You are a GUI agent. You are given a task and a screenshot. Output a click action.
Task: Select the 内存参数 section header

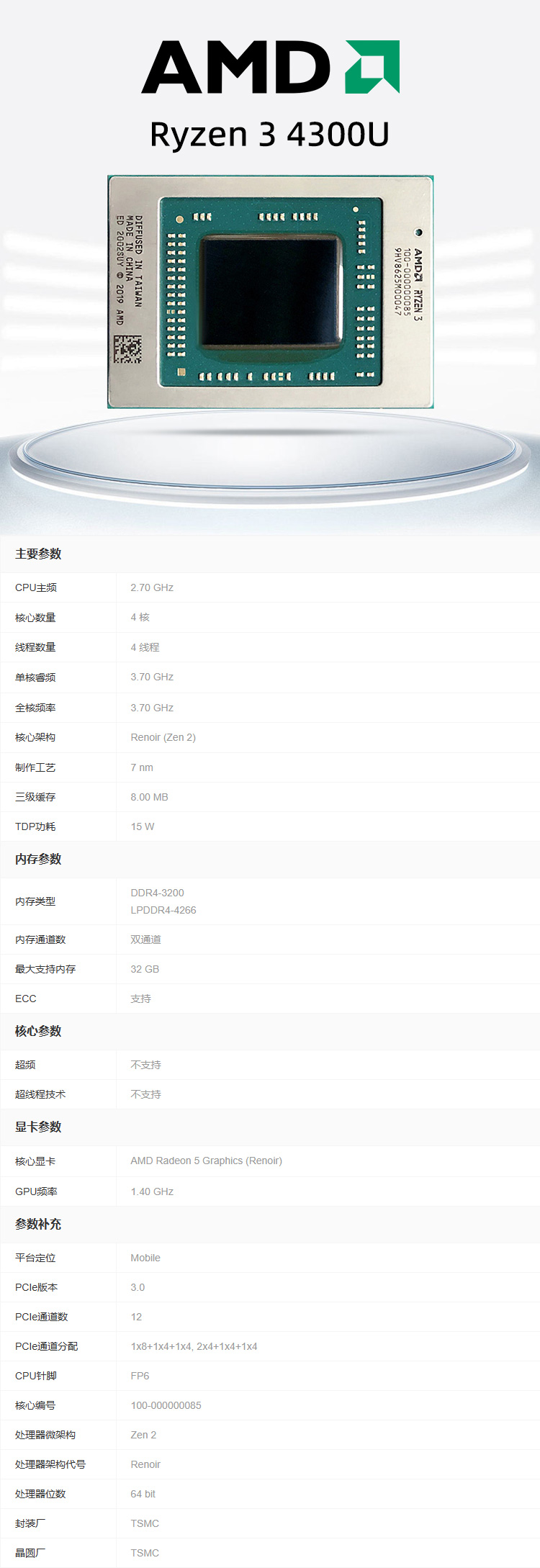coord(38,859)
